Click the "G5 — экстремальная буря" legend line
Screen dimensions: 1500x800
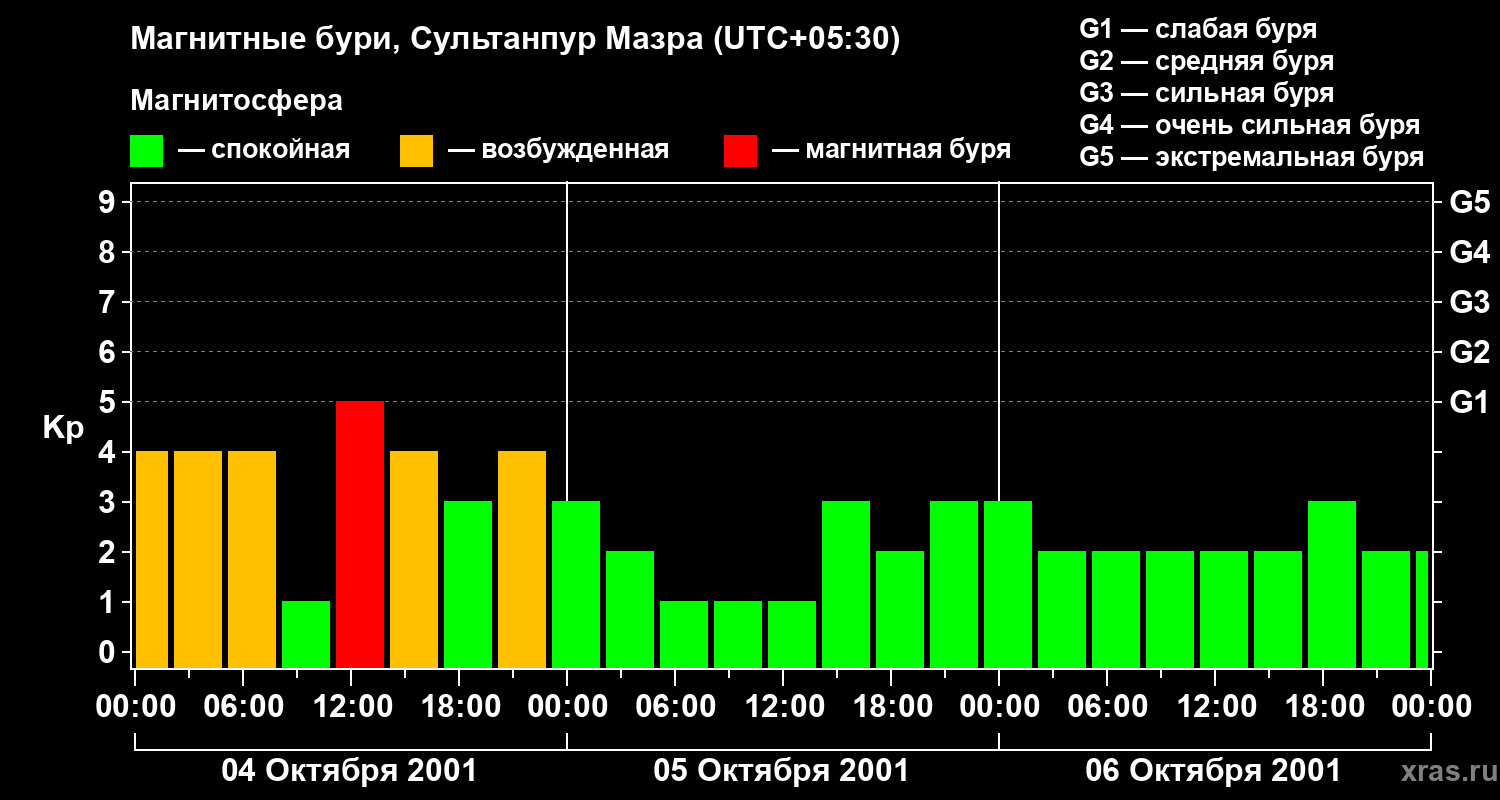[1251, 157]
